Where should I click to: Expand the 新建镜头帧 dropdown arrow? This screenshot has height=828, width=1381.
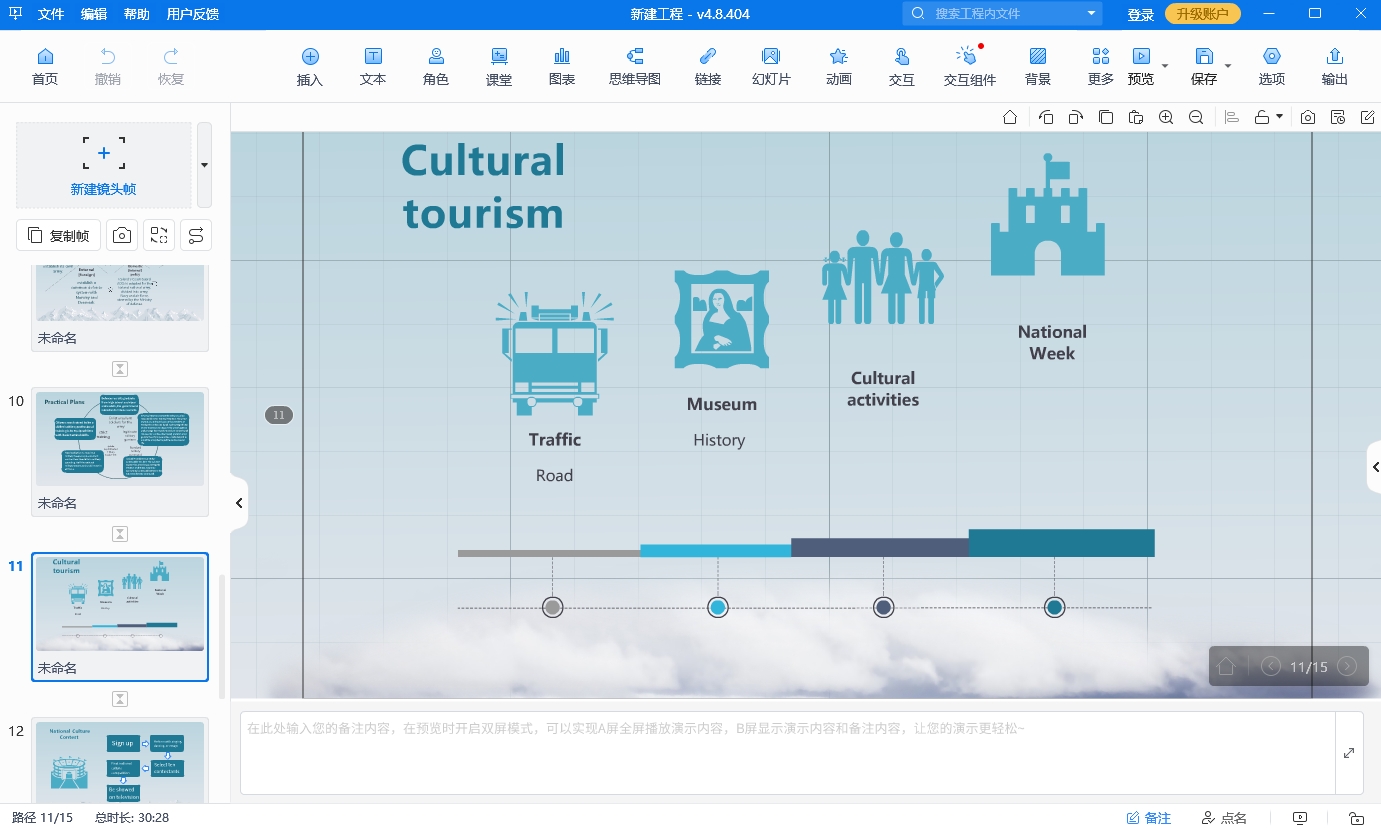(x=204, y=165)
